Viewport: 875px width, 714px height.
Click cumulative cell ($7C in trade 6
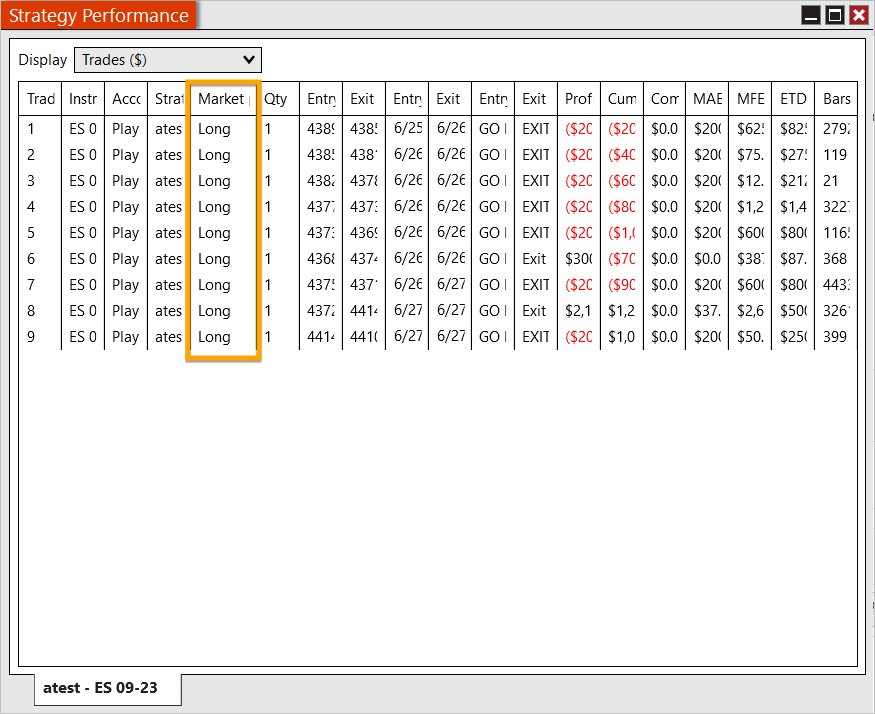click(x=621, y=258)
